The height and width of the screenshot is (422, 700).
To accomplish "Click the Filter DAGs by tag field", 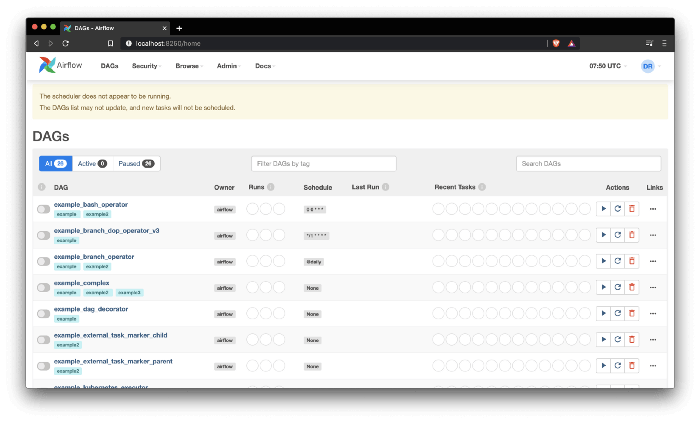I will (324, 163).
